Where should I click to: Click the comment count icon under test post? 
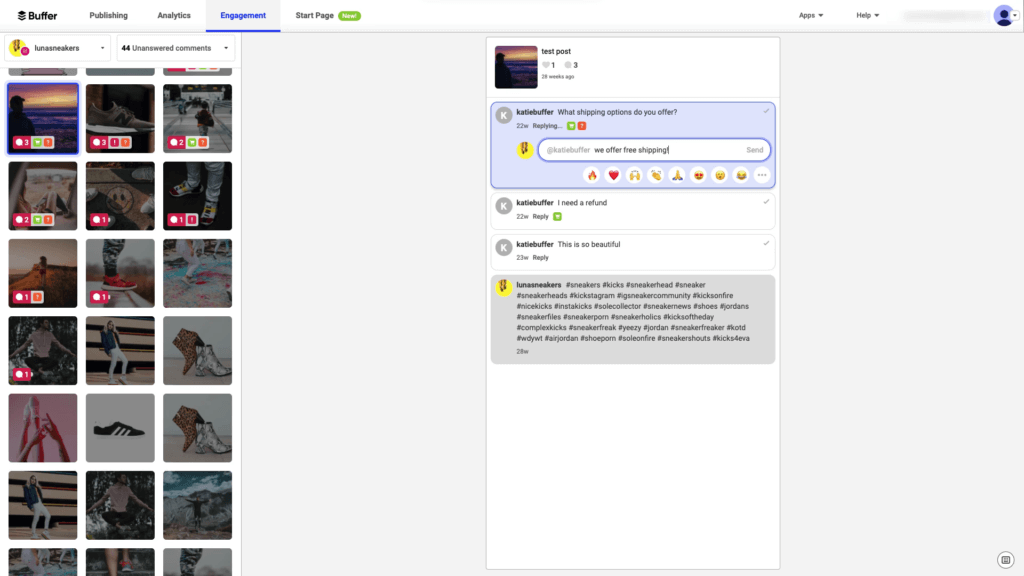[568, 65]
